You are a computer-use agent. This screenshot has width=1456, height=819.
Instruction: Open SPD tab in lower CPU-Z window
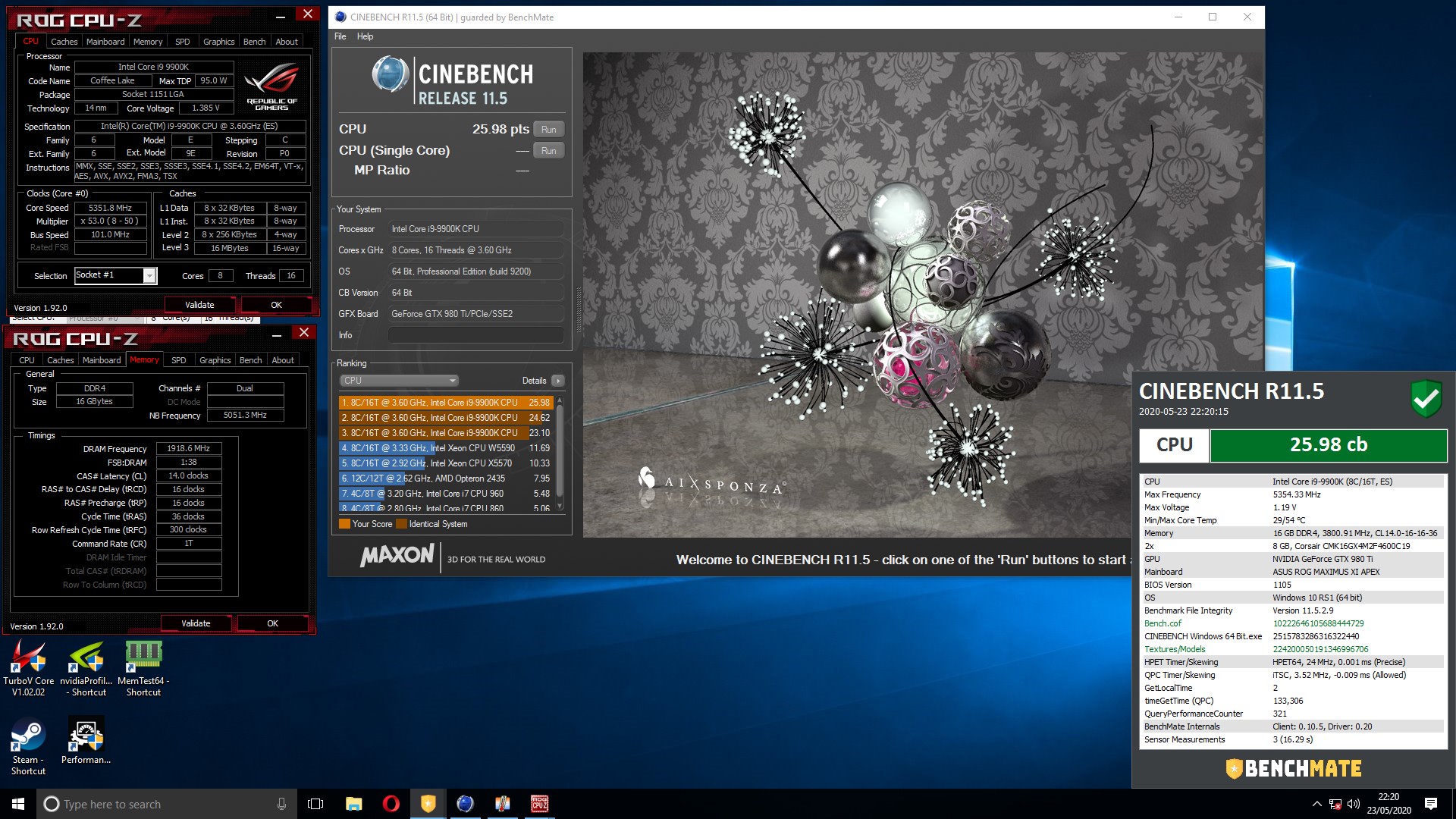pyautogui.click(x=179, y=360)
